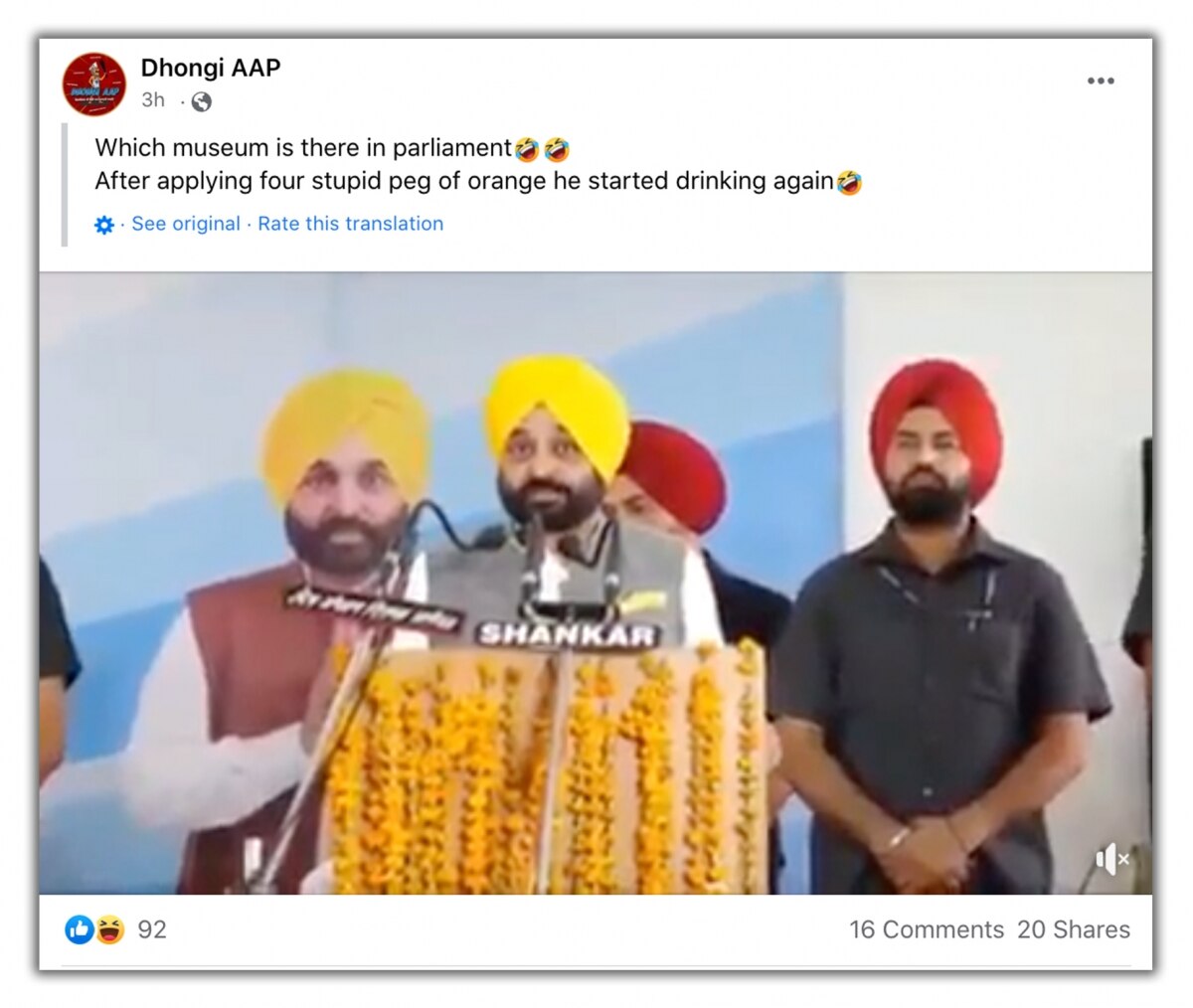Click the blue Like reaction icon
1193x1008 pixels.
(80, 929)
